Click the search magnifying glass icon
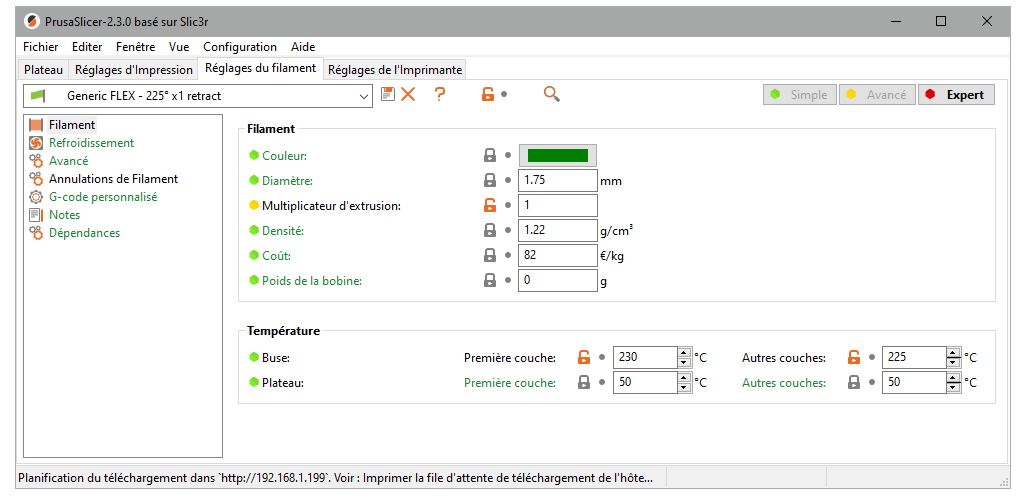1024x496 pixels. [x=551, y=94]
